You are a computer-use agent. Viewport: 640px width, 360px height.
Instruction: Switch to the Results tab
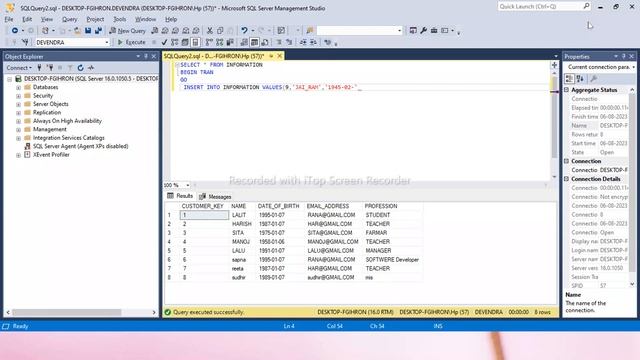pos(180,196)
